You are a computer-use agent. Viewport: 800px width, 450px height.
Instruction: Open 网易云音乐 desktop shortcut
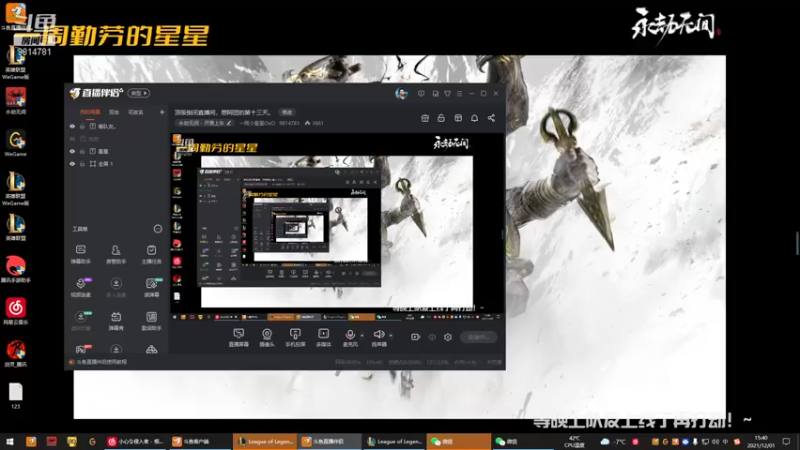point(15,311)
